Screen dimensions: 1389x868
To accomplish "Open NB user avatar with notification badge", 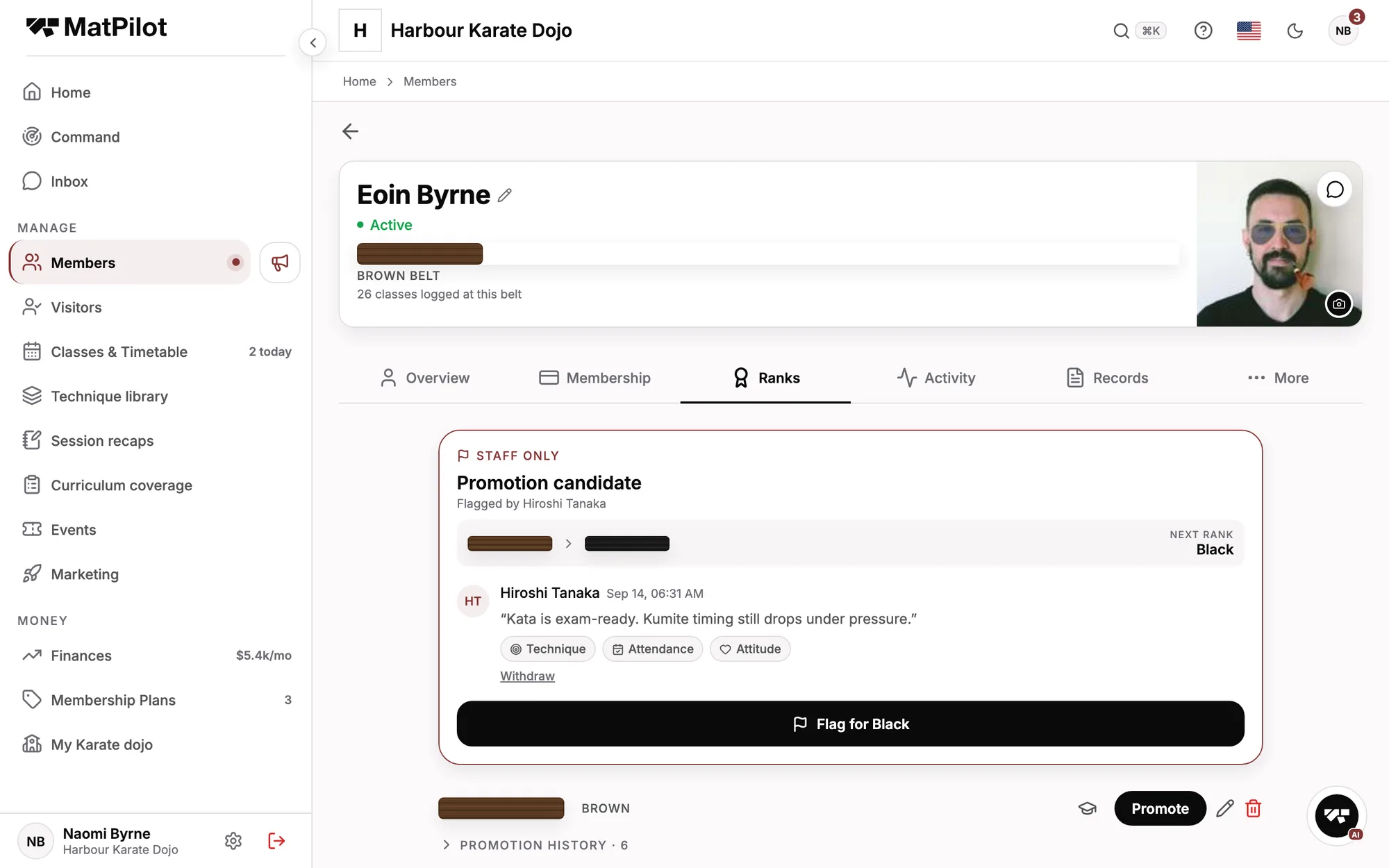I will click(1344, 31).
